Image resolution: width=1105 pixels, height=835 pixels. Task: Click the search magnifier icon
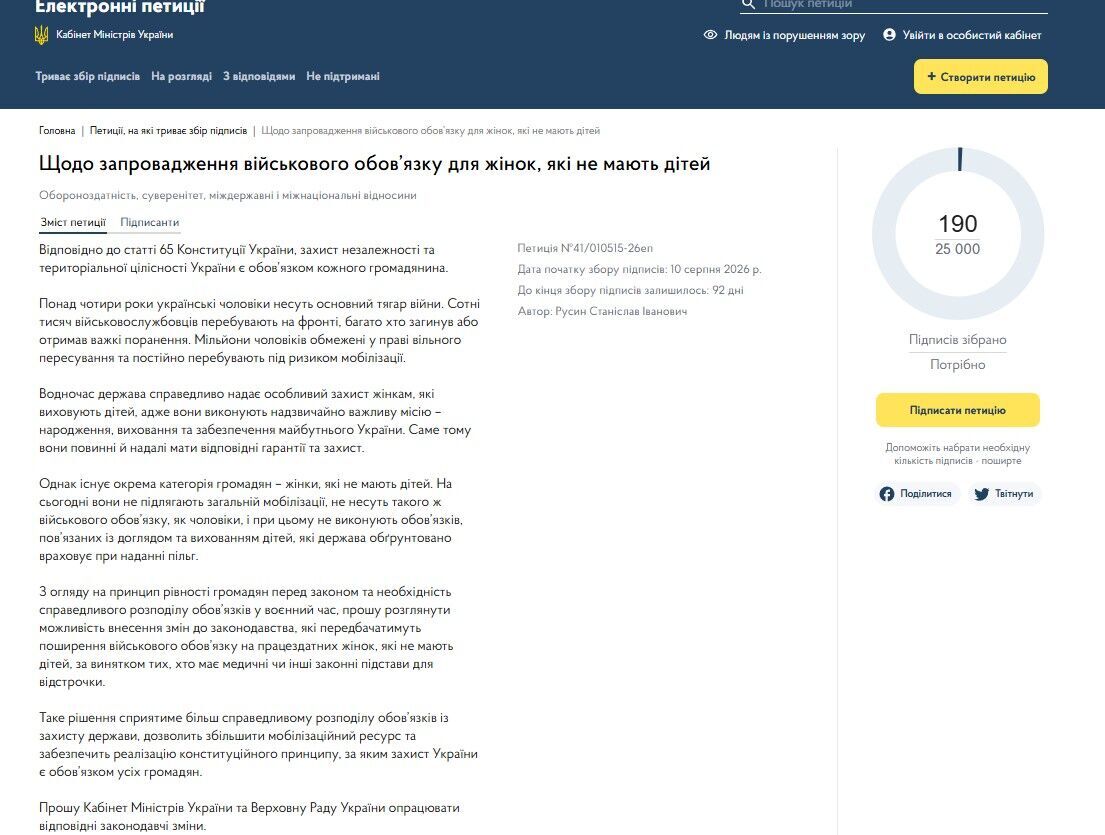pos(748,4)
